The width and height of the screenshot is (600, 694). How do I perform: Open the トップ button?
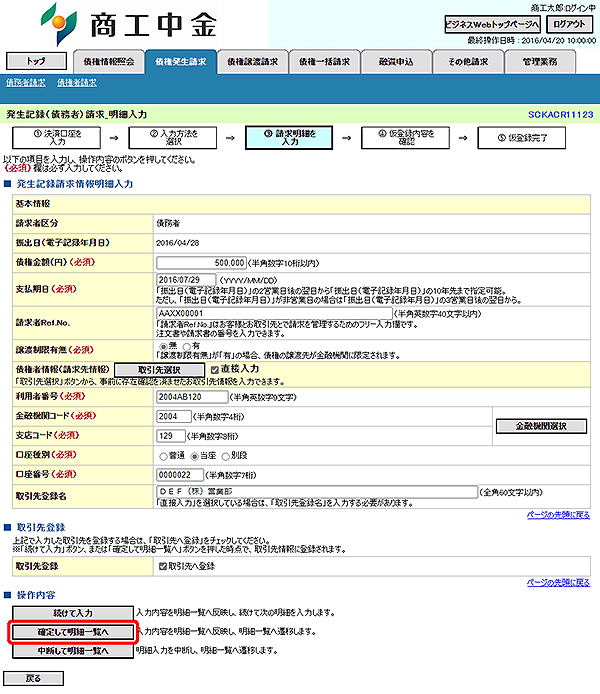pos(36,61)
